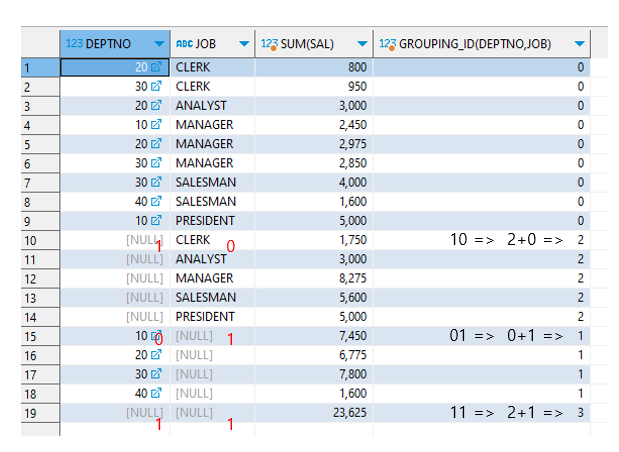Click the MANAGER cell in row 4
This screenshot has height=452, width=619.
click(x=212, y=125)
